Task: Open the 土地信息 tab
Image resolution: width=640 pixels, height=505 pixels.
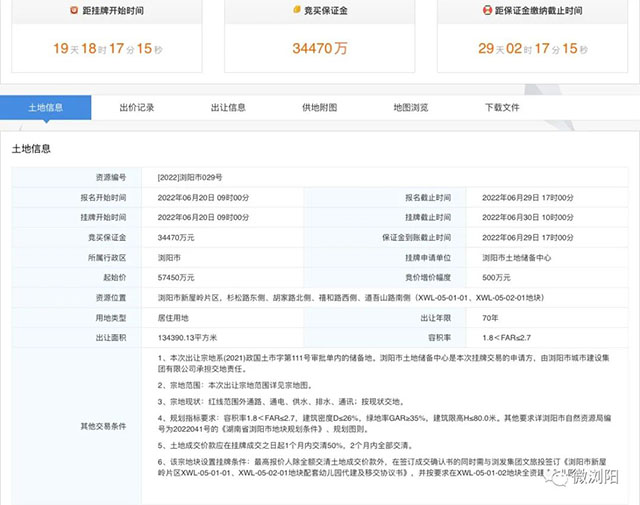Action: click(x=45, y=107)
